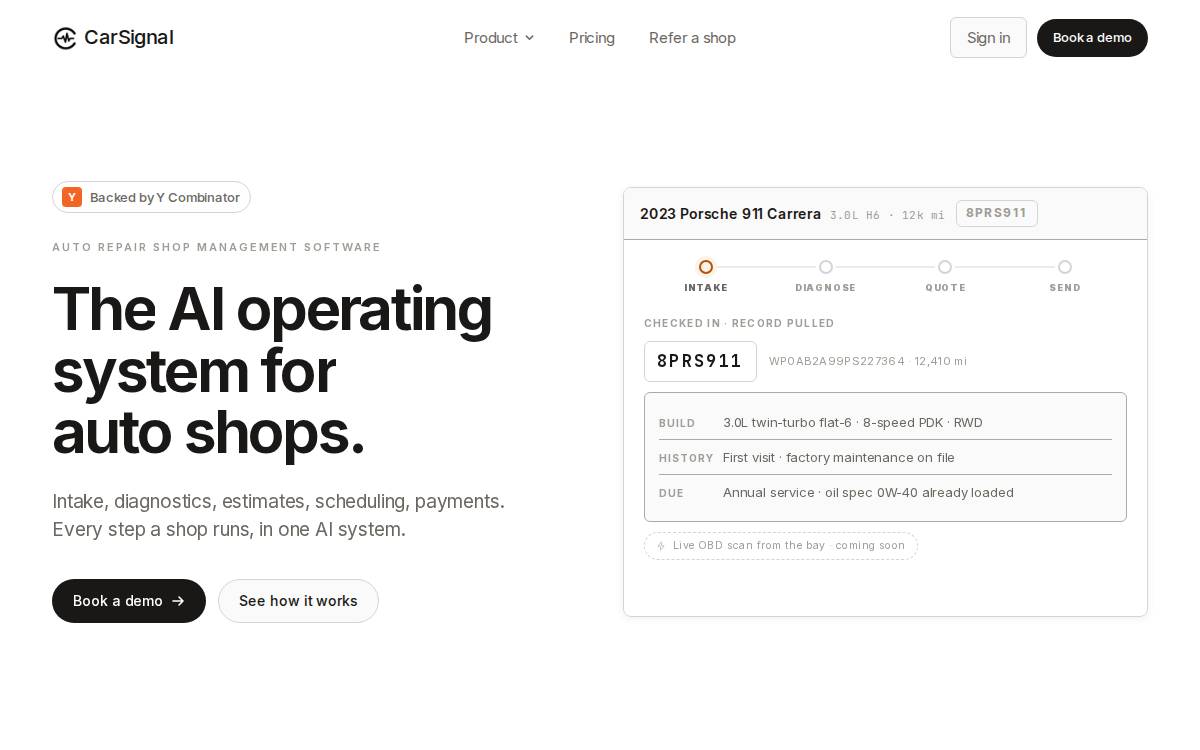Click the Auto Repair Shop Management Software label

point(216,247)
